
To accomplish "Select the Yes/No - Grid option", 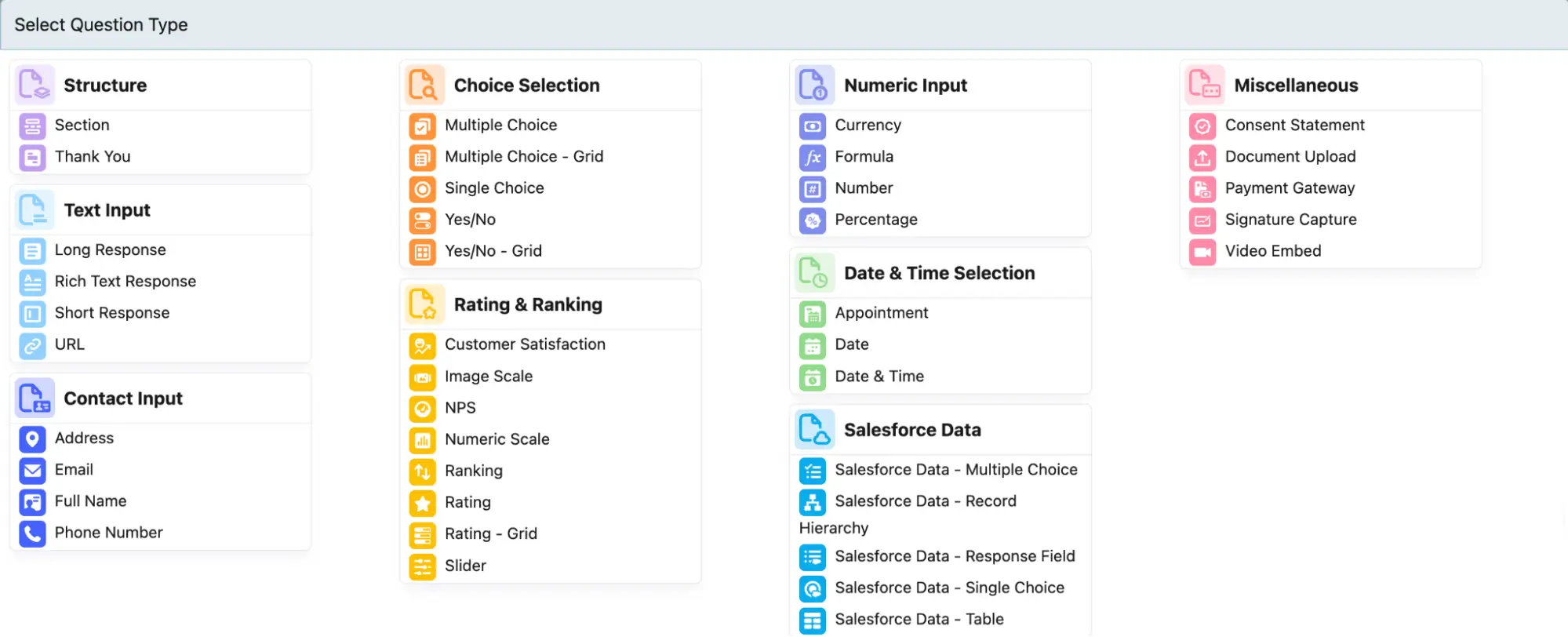I will tap(493, 251).
